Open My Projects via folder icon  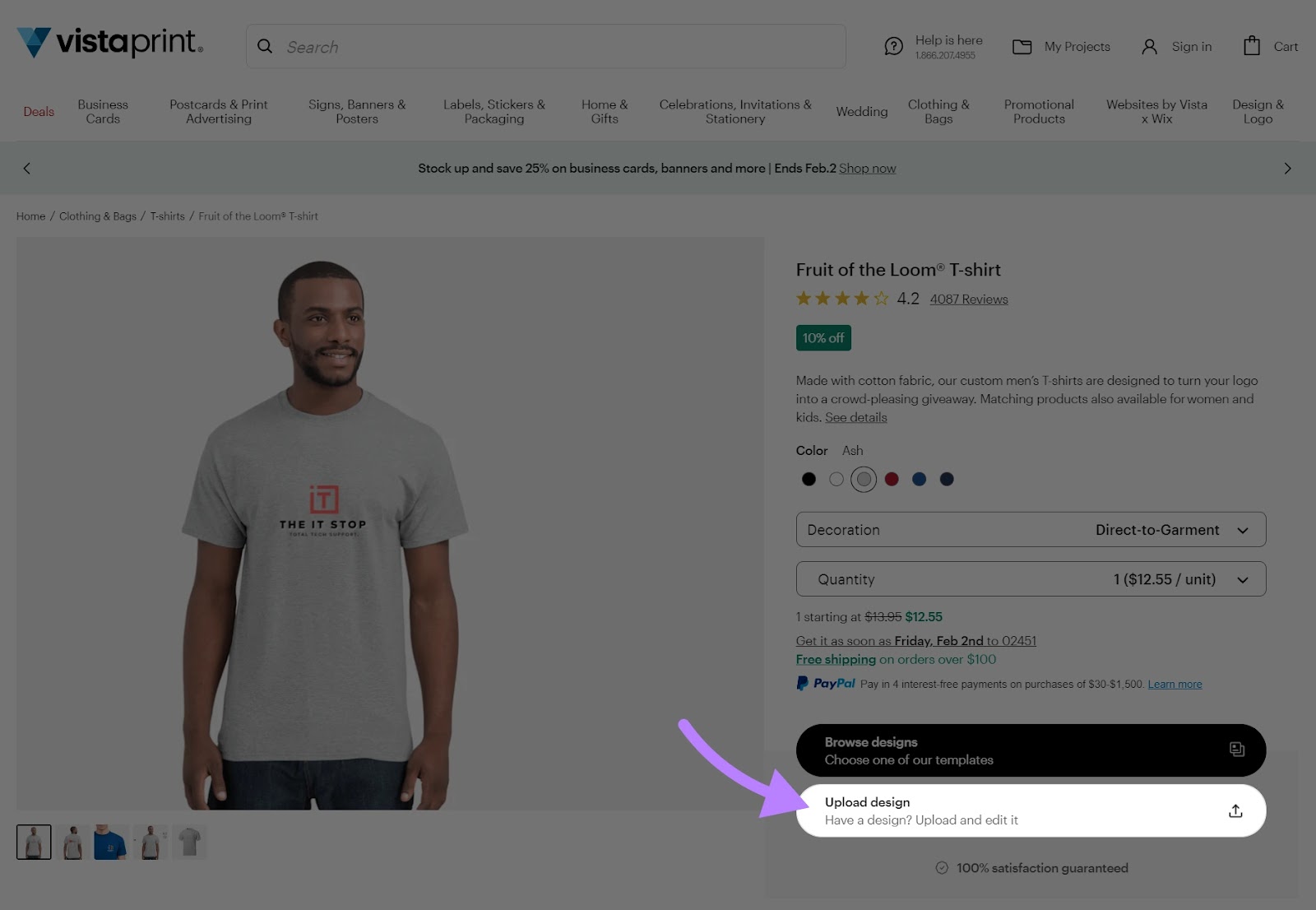pos(1022,47)
